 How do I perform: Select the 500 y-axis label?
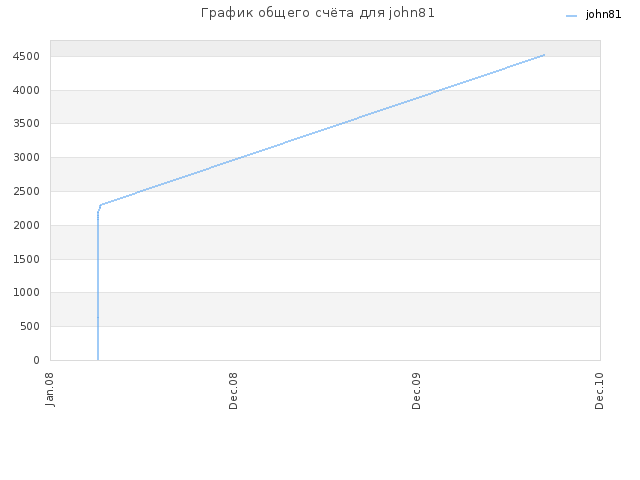click(30, 327)
